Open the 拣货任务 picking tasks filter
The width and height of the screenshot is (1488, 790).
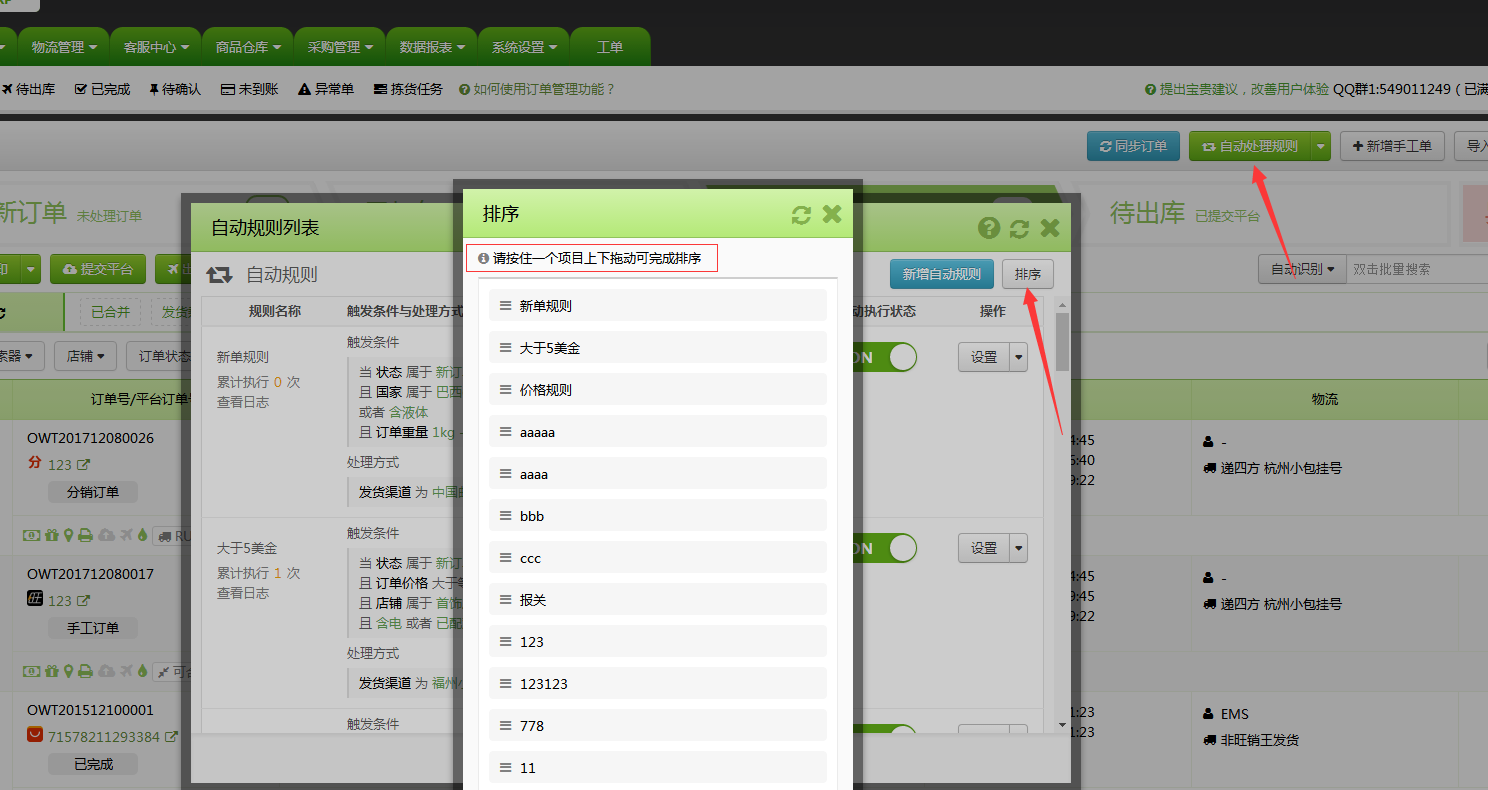click(x=408, y=89)
